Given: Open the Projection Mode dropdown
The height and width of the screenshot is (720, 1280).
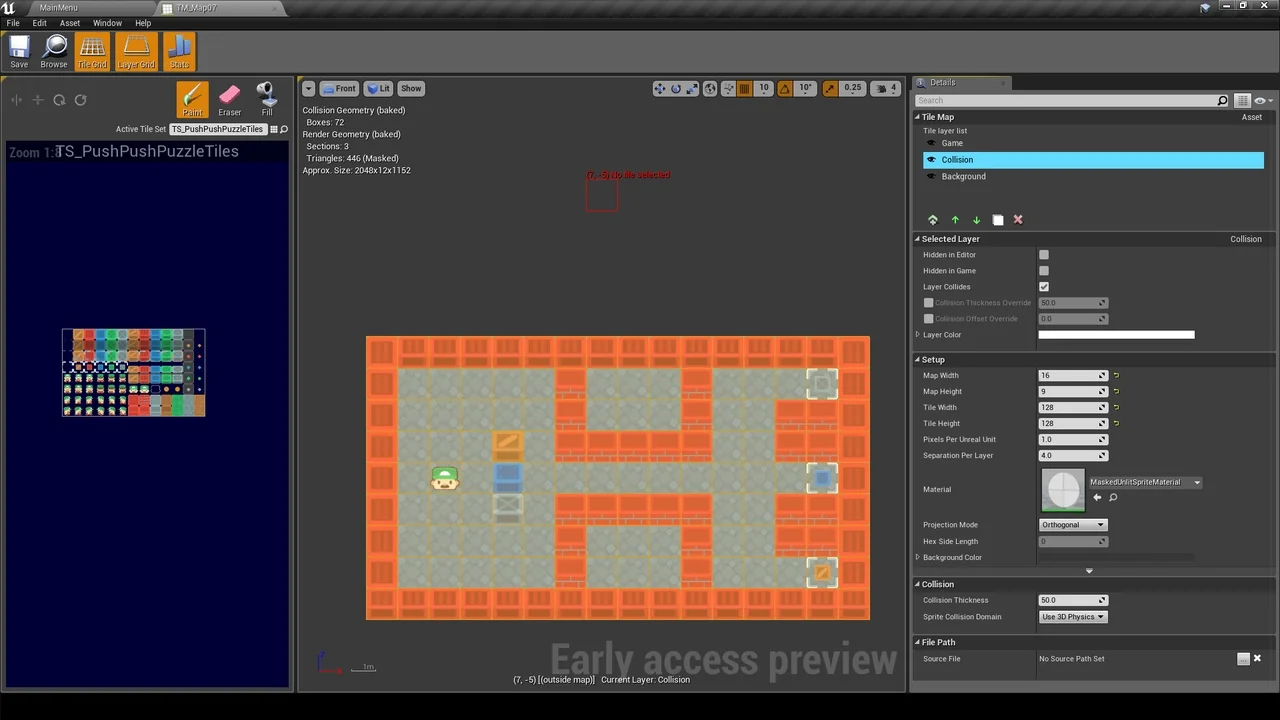Looking at the screenshot, I should [1073, 525].
